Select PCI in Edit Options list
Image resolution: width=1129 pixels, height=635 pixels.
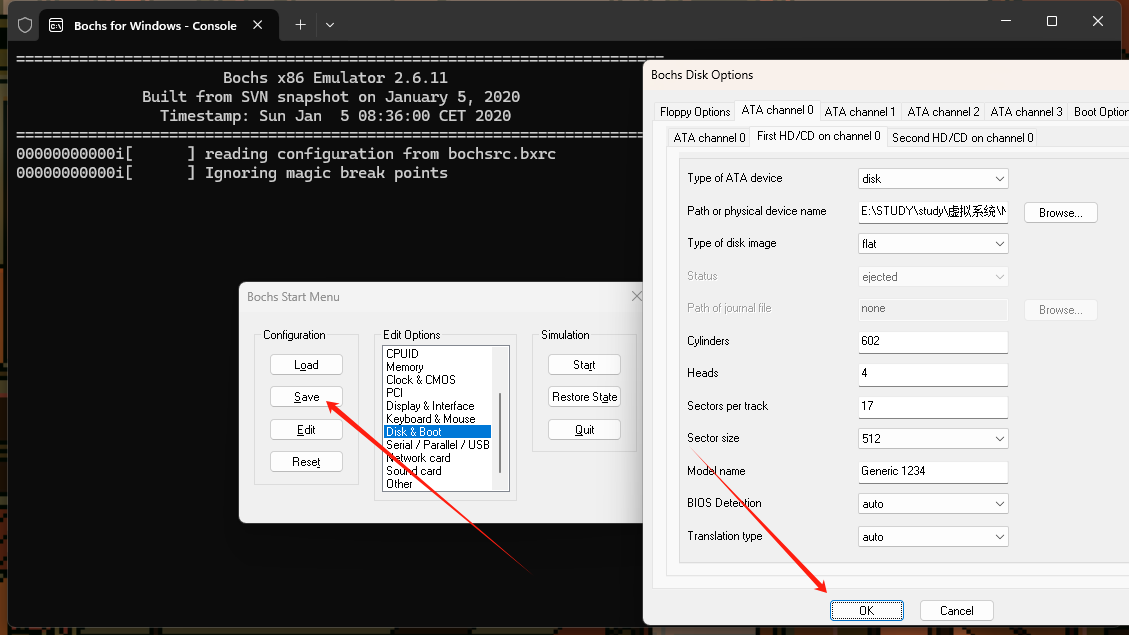point(395,392)
